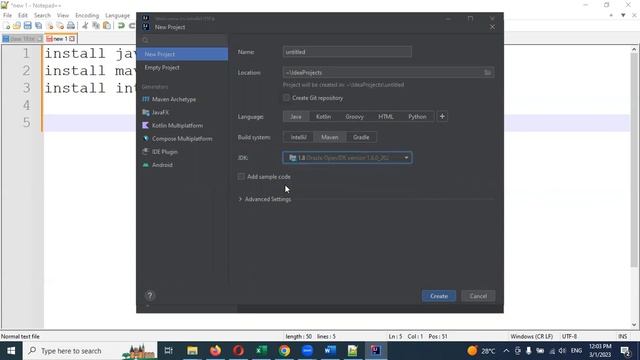This screenshot has height=360, width=640.
Task: Add another language with plus button
Action: tap(442, 117)
